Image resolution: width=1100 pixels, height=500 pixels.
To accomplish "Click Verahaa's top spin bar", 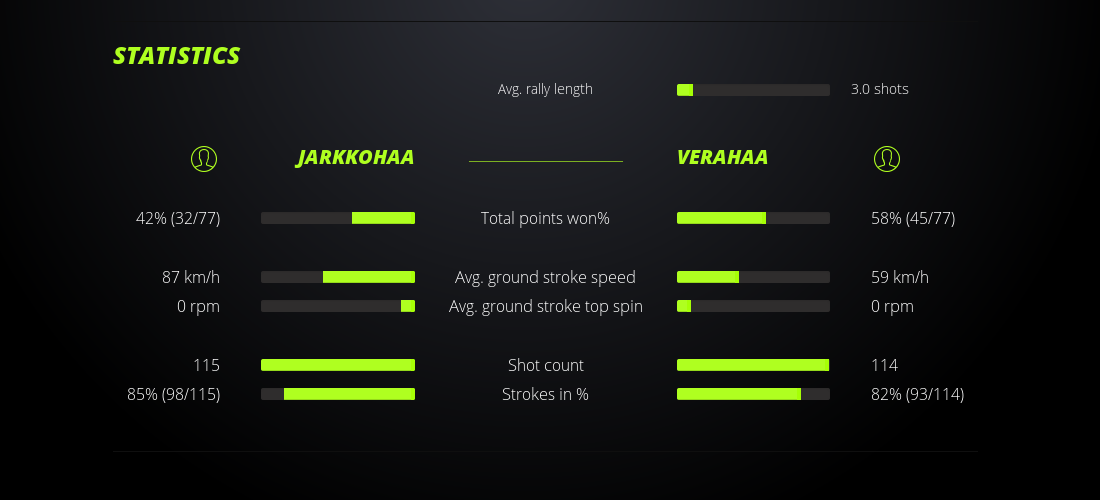I will [x=753, y=306].
